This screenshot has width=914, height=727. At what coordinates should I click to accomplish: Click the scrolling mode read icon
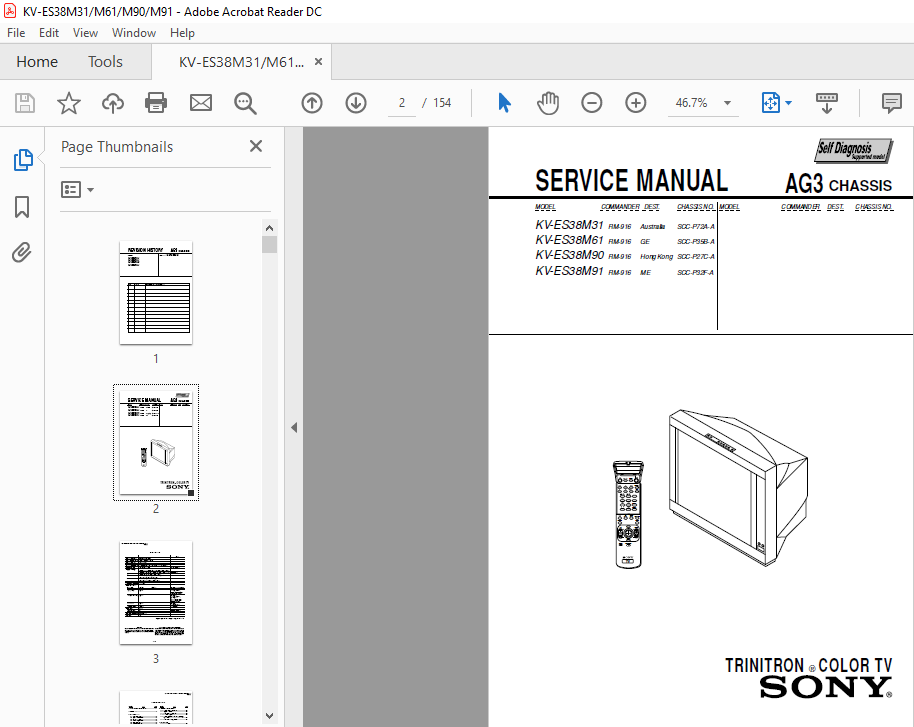(x=826, y=103)
